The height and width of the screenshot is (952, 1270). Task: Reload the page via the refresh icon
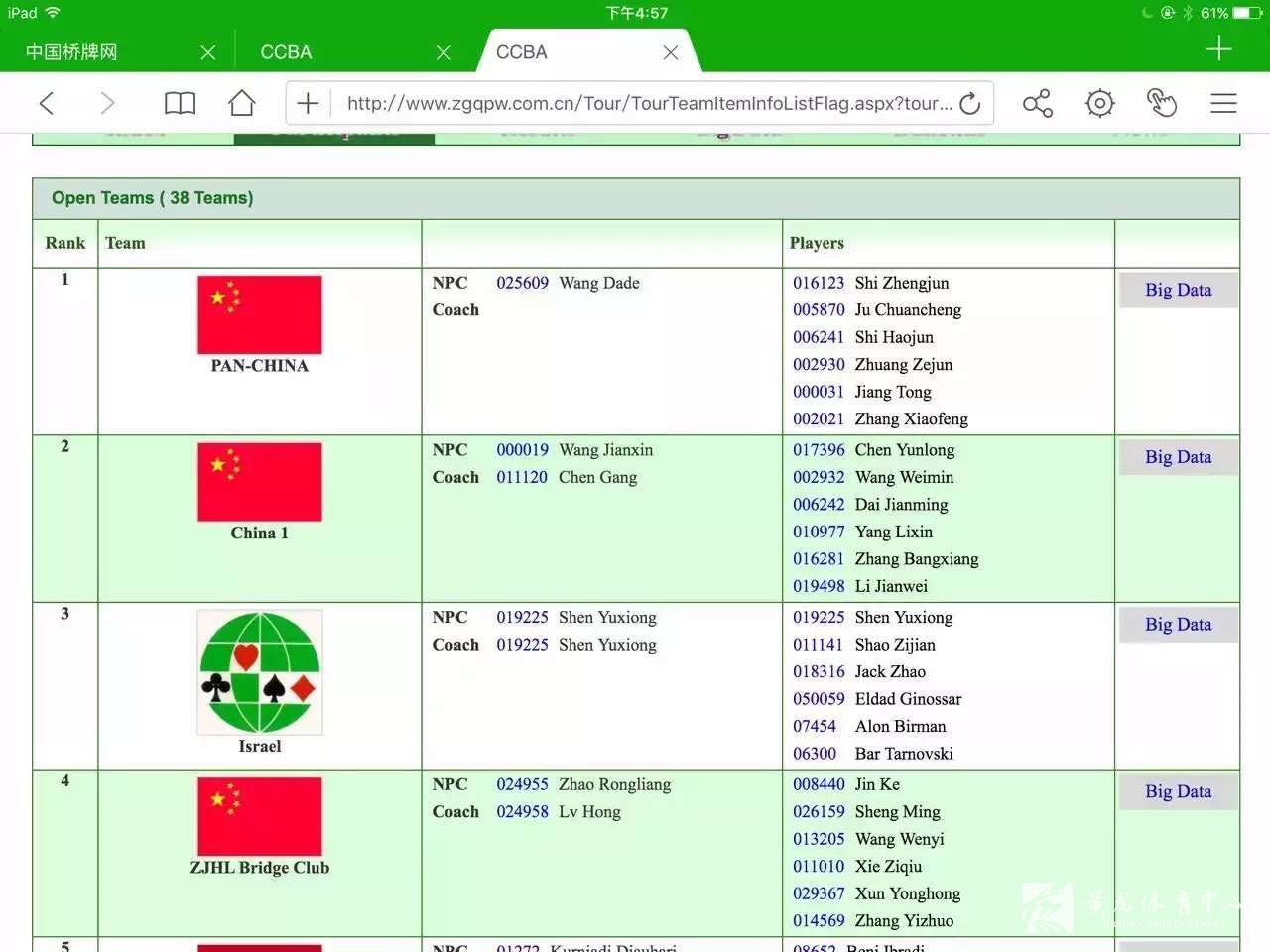click(x=971, y=102)
